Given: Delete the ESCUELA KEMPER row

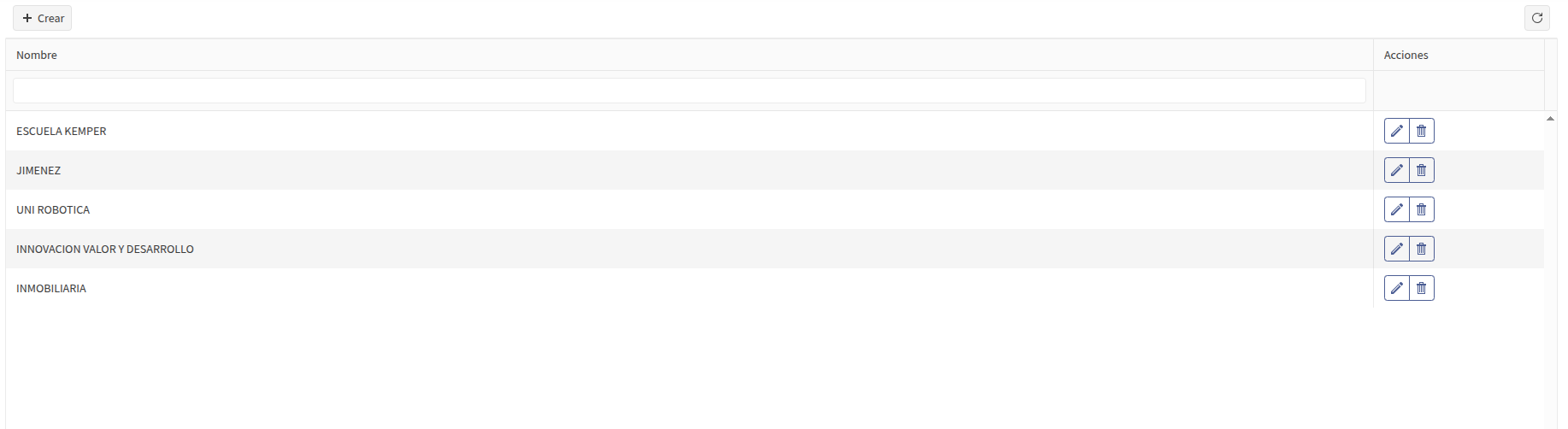Looking at the screenshot, I should [x=1422, y=131].
